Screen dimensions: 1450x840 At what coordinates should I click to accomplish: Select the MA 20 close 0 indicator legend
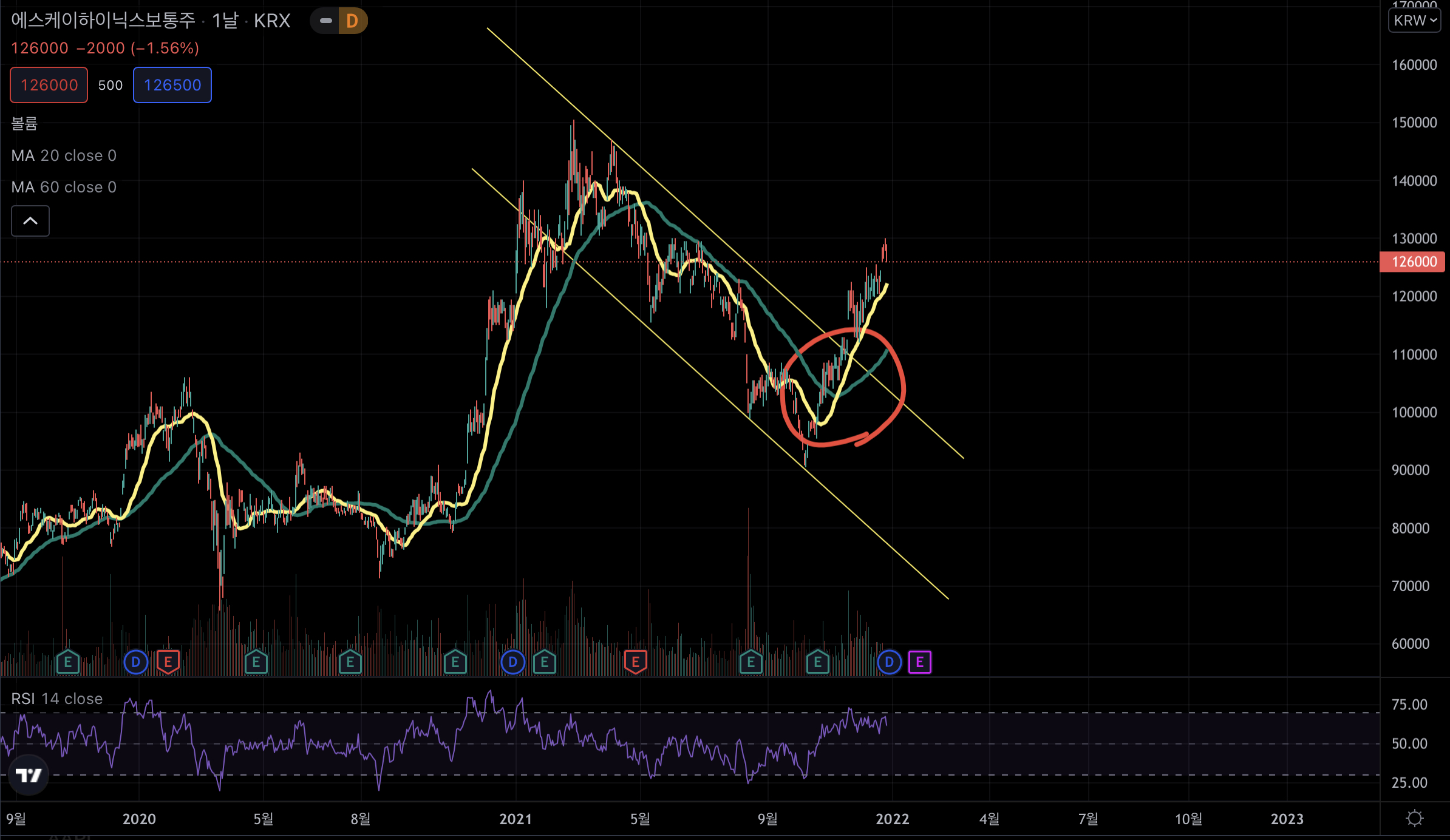tap(64, 155)
